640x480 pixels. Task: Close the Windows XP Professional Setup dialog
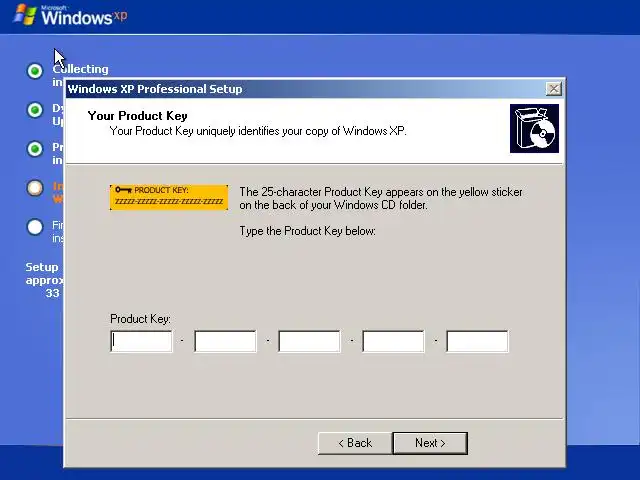coord(553,89)
